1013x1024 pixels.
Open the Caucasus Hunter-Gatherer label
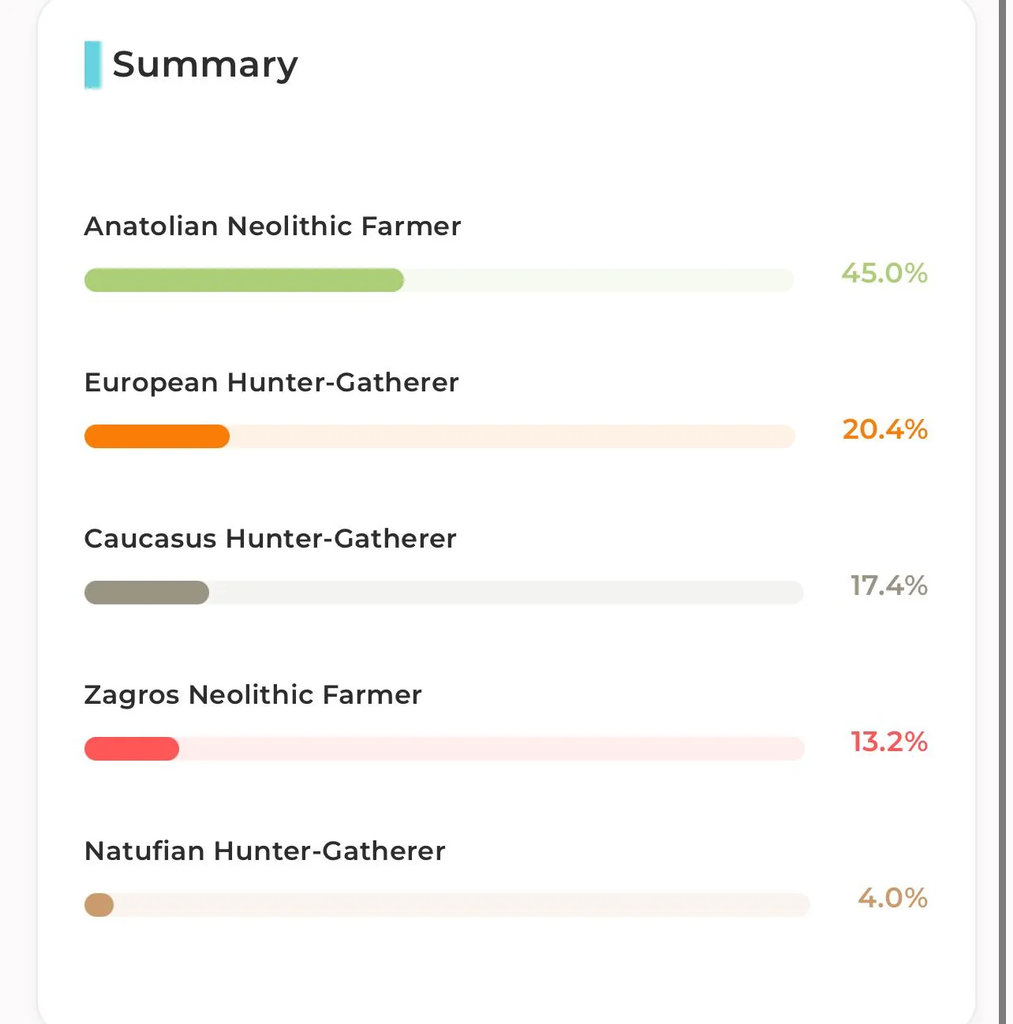point(270,539)
